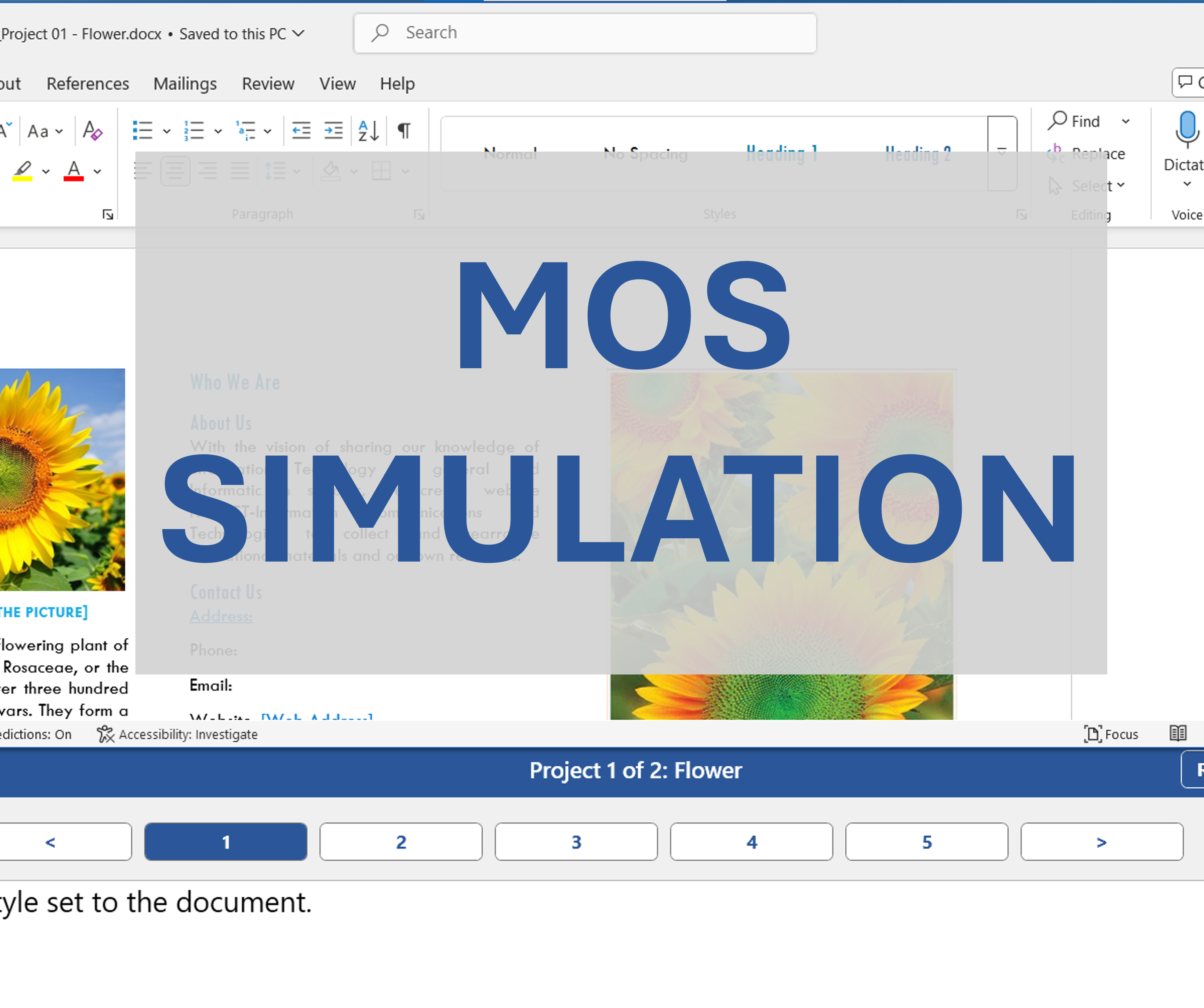Toggle the Bullets list button
The height and width of the screenshot is (1008, 1204).
click(143, 131)
